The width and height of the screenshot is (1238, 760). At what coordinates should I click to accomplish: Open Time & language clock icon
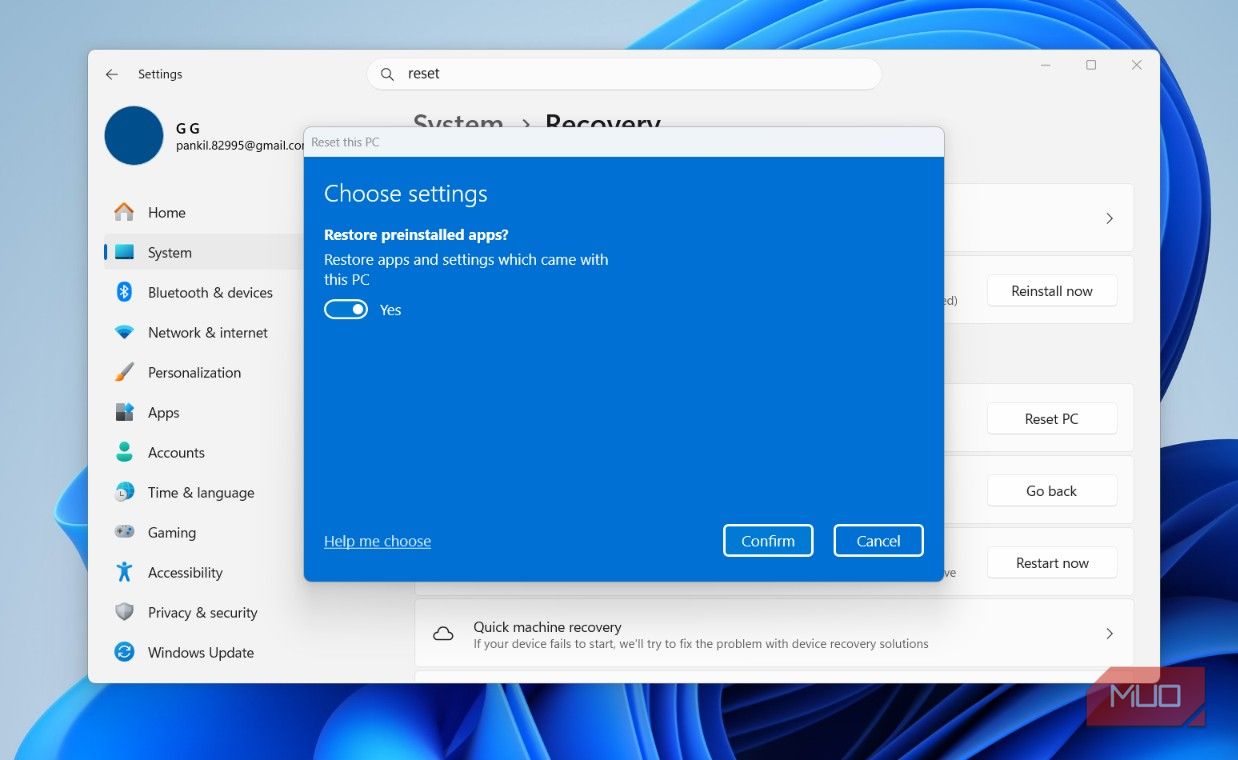point(124,492)
